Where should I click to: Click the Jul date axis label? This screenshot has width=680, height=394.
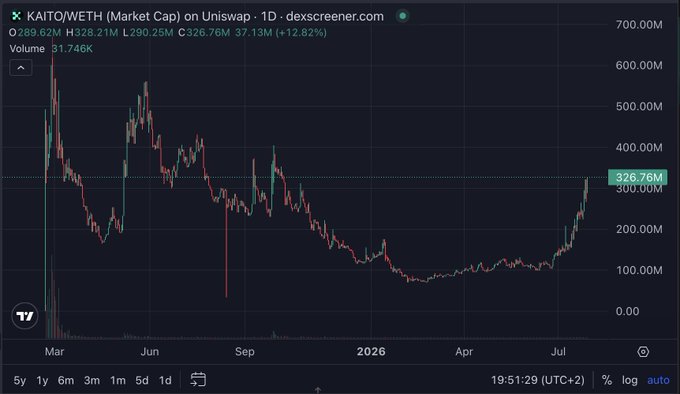(558, 352)
